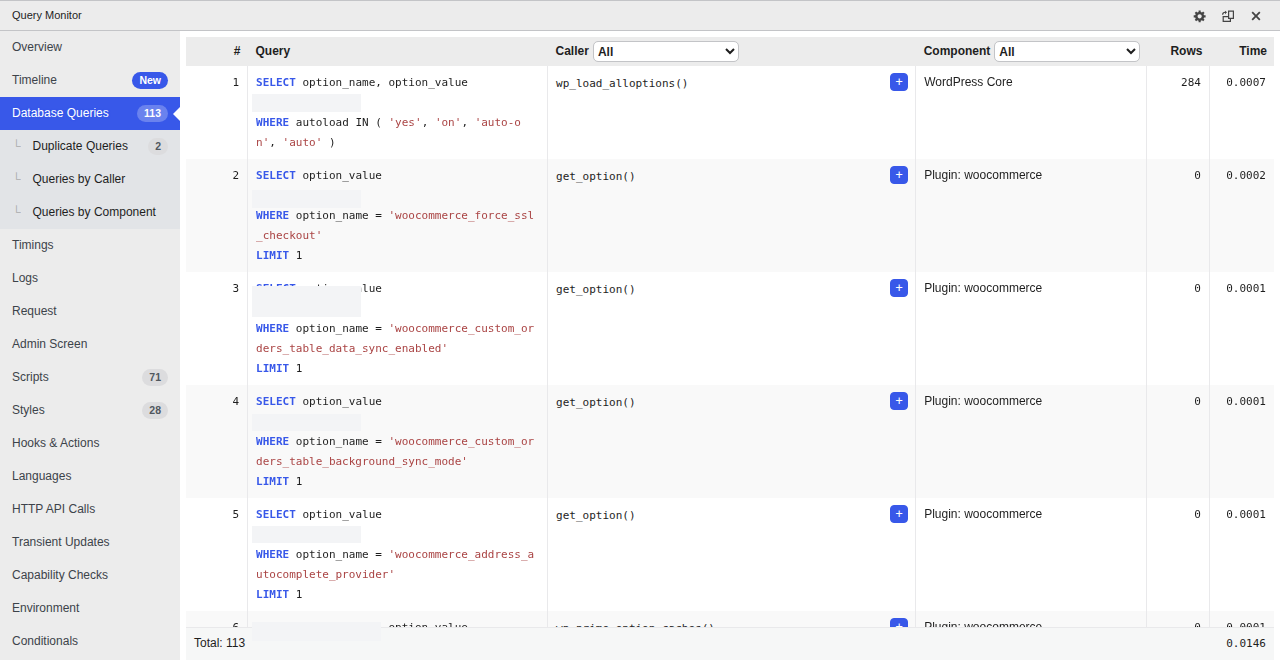Select Database Queries in sidebar

point(90,113)
